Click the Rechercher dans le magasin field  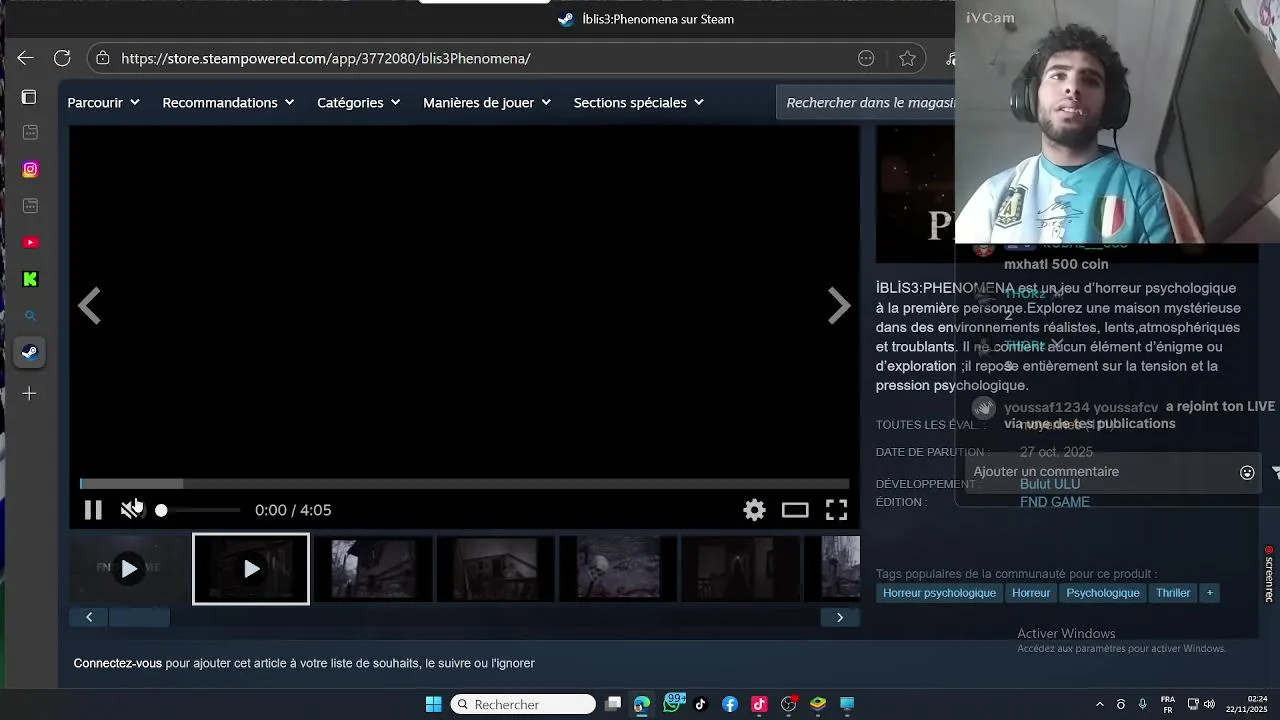[866, 102]
